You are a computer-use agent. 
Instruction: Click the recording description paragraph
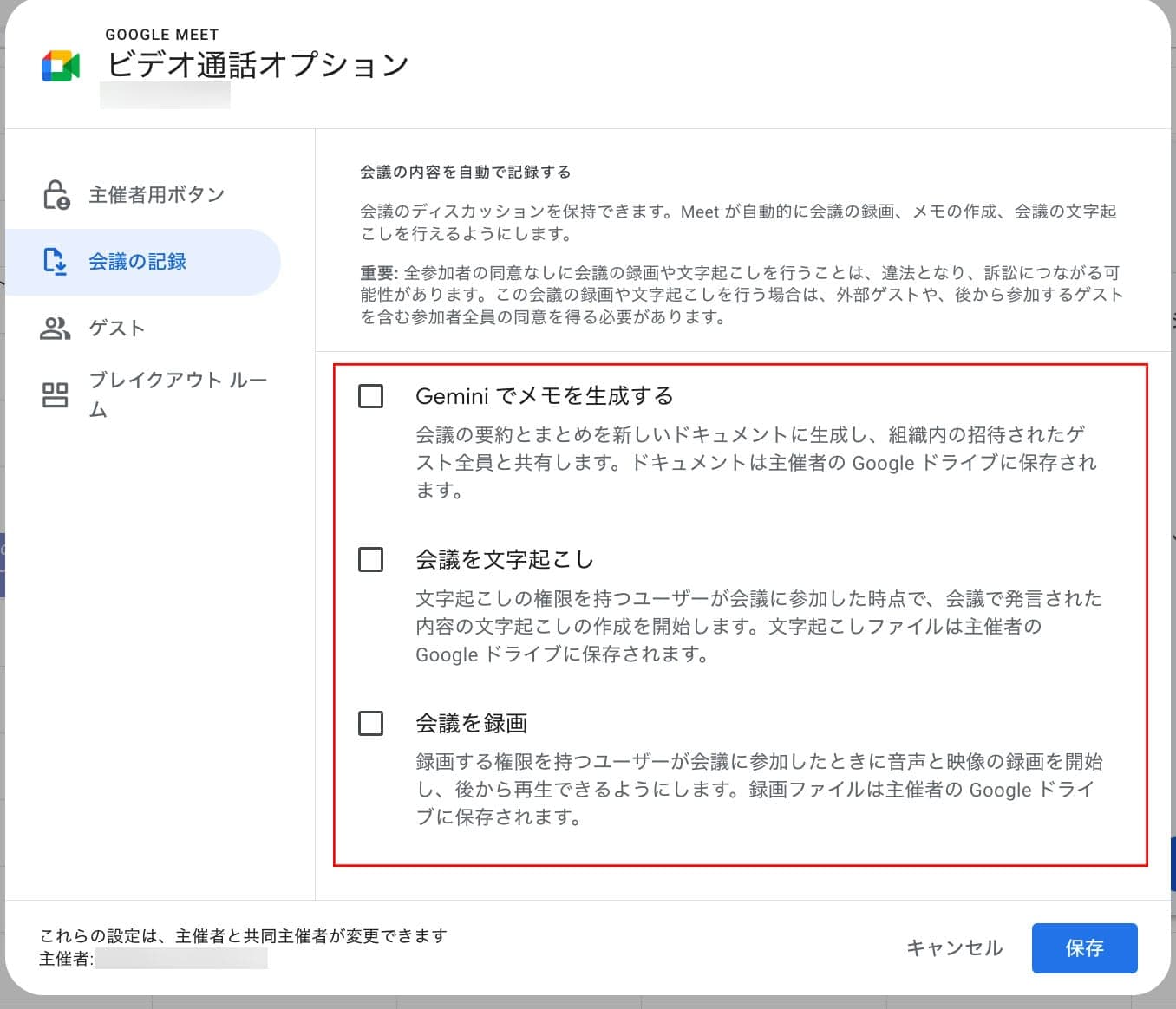pyautogui.click(x=759, y=789)
